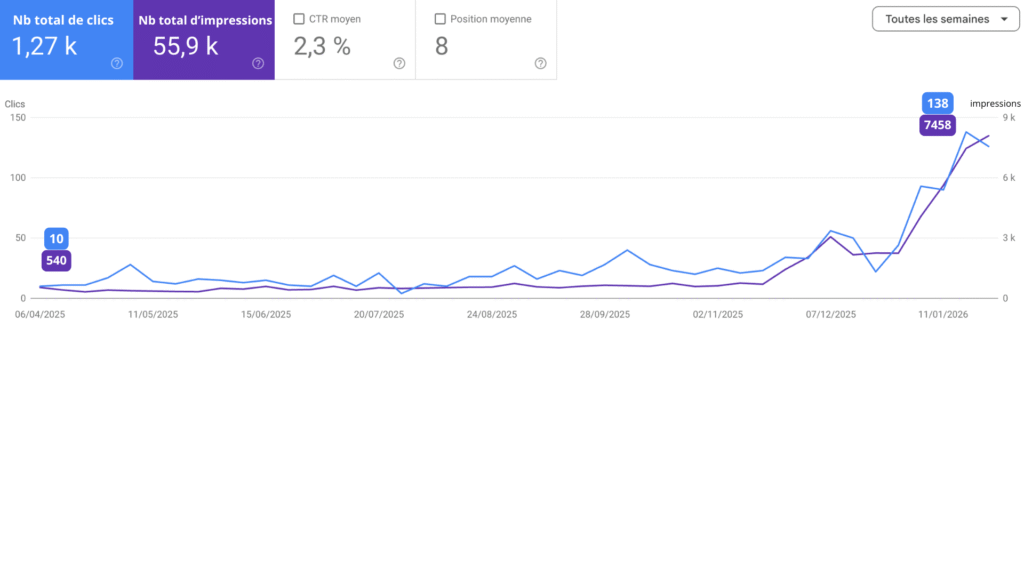The width and height of the screenshot is (1024, 576).
Task: Click the 11/01/2026 date on the axis
Action: pyautogui.click(x=944, y=314)
